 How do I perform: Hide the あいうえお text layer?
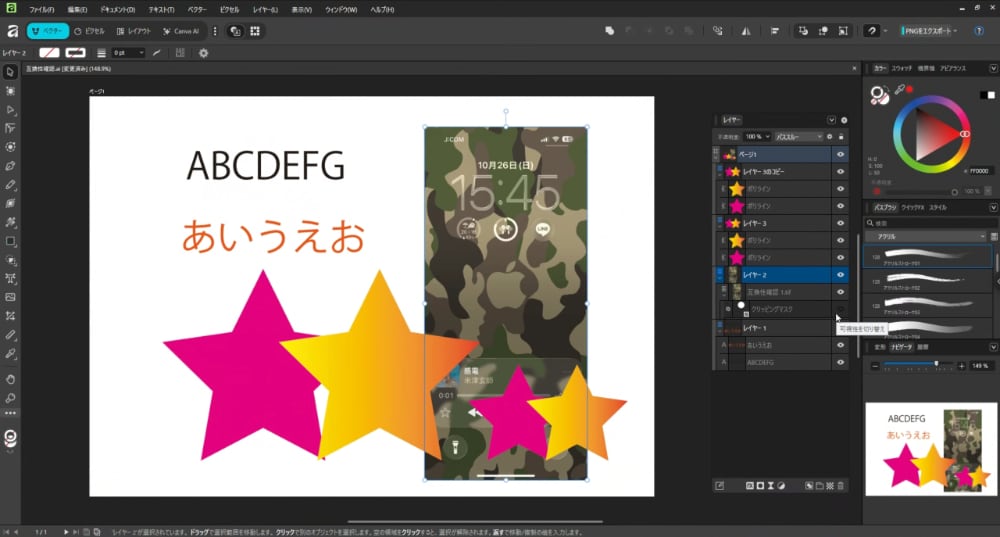click(840, 345)
